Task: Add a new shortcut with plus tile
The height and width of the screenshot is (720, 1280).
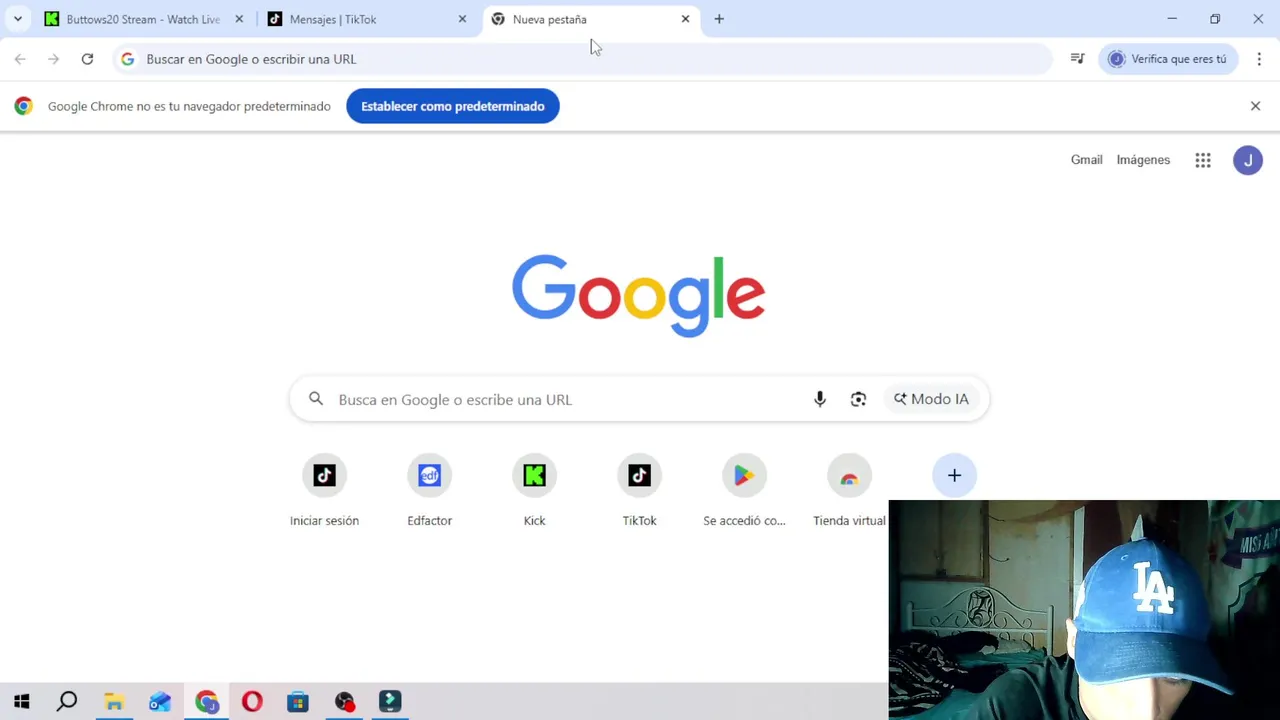Action: pos(954,476)
